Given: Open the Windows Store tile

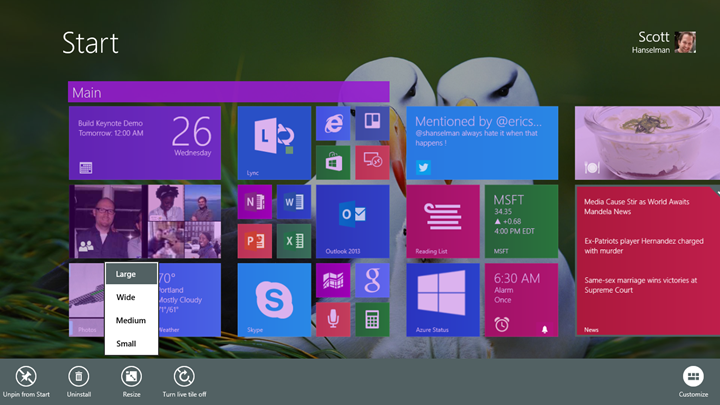Looking at the screenshot, I should [x=333, y=163].
